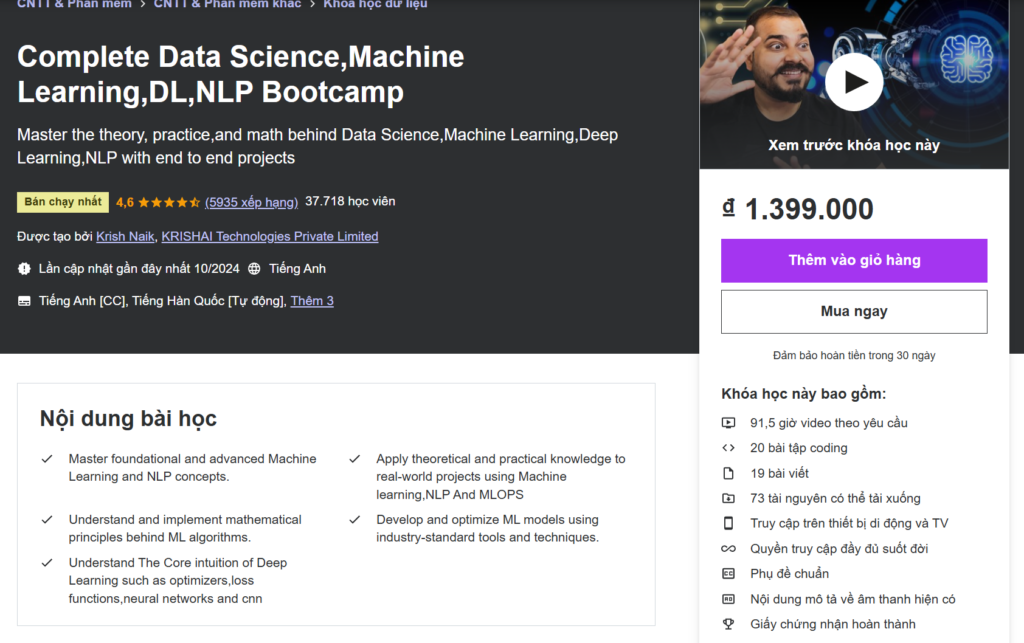
Task: Click the star rating display
Action: [169, 202]
